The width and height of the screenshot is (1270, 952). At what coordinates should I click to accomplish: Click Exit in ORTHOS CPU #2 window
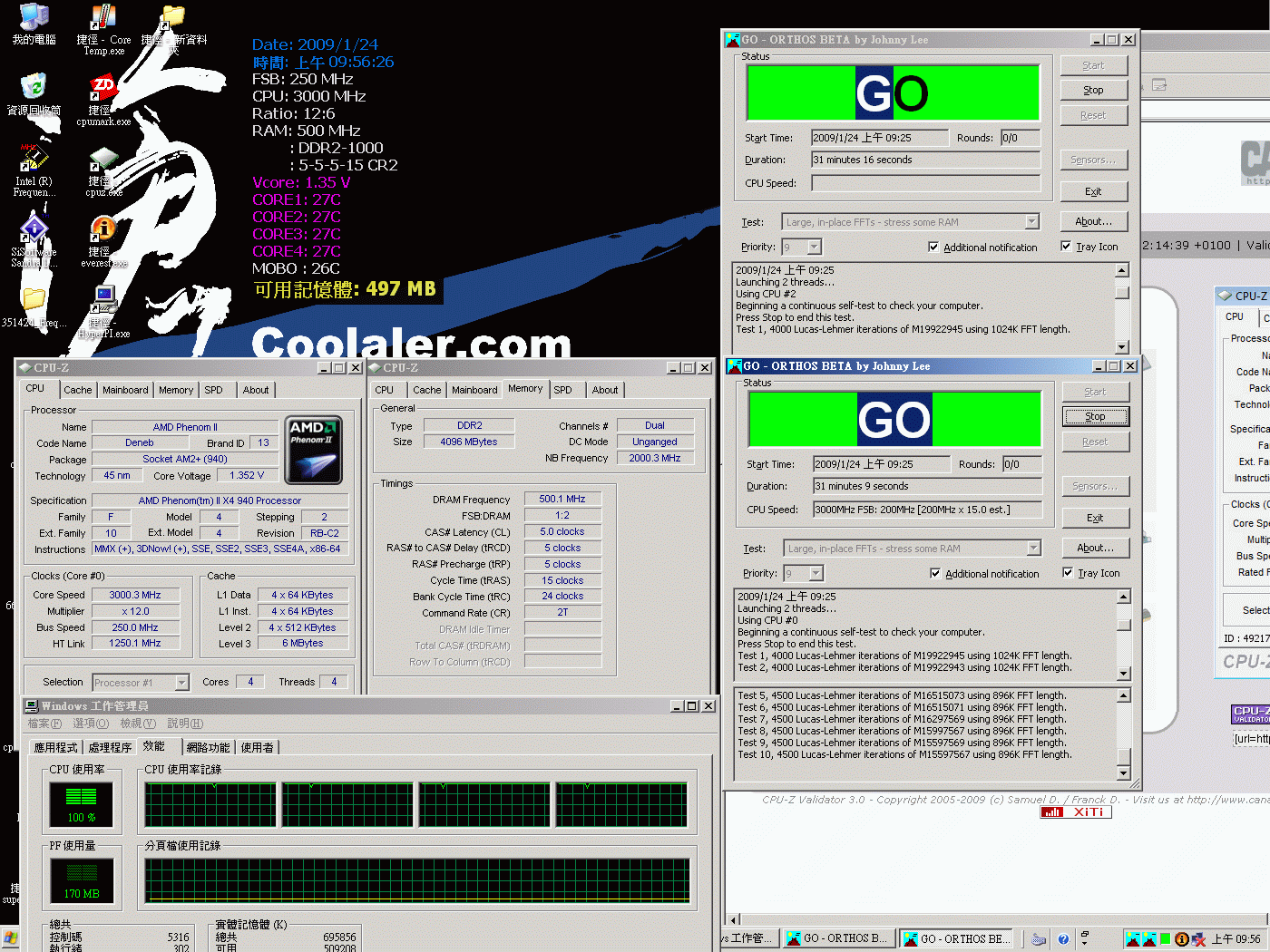click(1094, 191)
